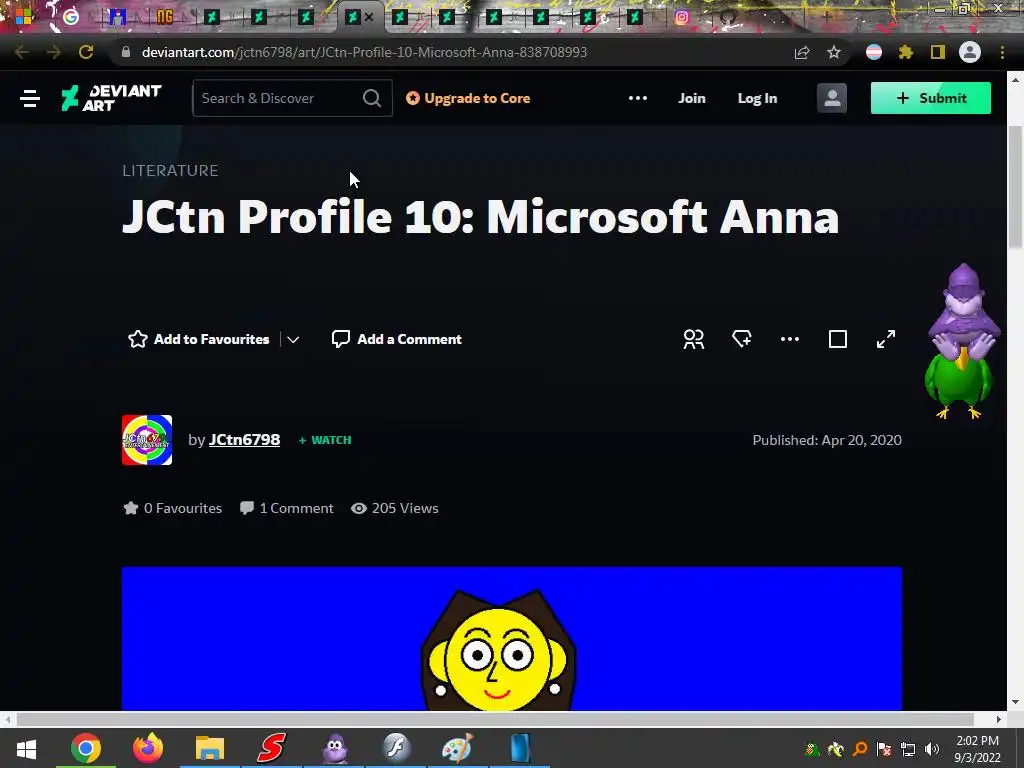The image size is (1024, 768).
Task: Open Chrome three-dot menu
Action: pyautogui.click(x=1002, y=52)
